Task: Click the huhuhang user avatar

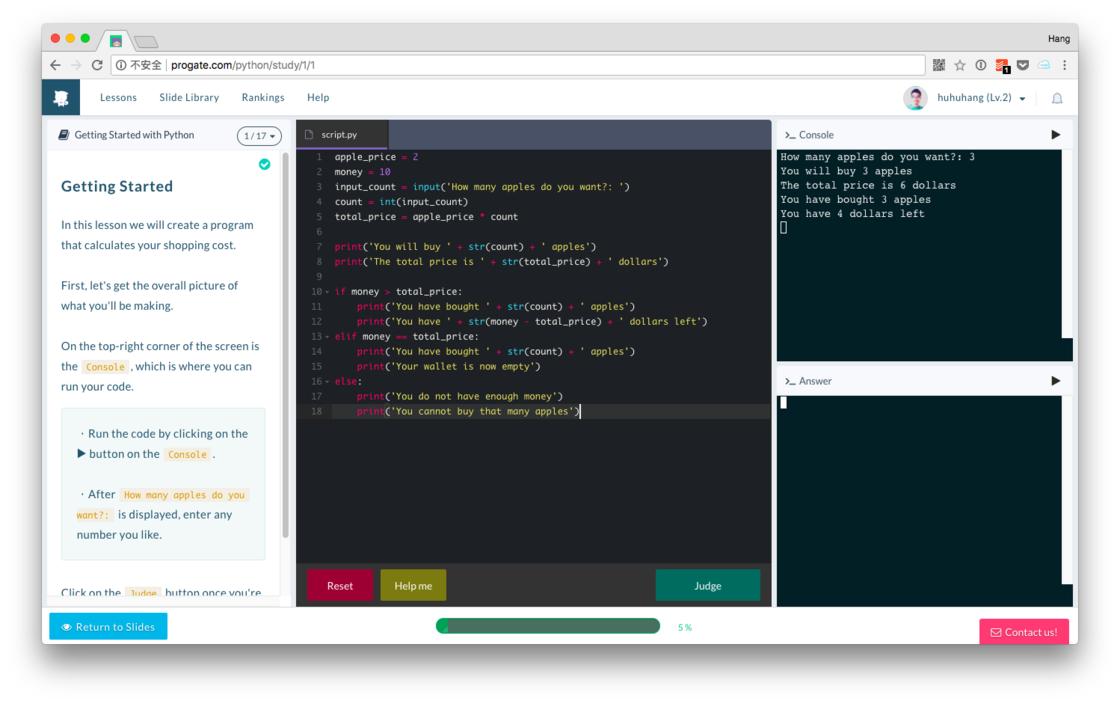Action: (x=915, y=98)
